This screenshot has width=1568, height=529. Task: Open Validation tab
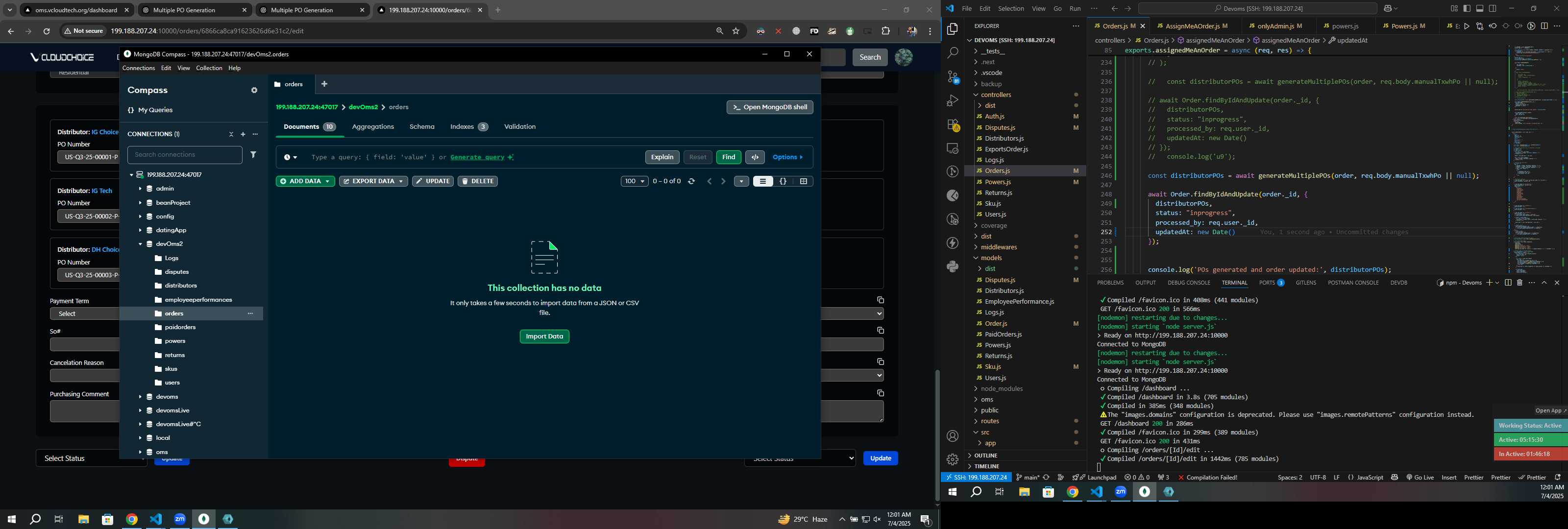(x=520, y=127)
